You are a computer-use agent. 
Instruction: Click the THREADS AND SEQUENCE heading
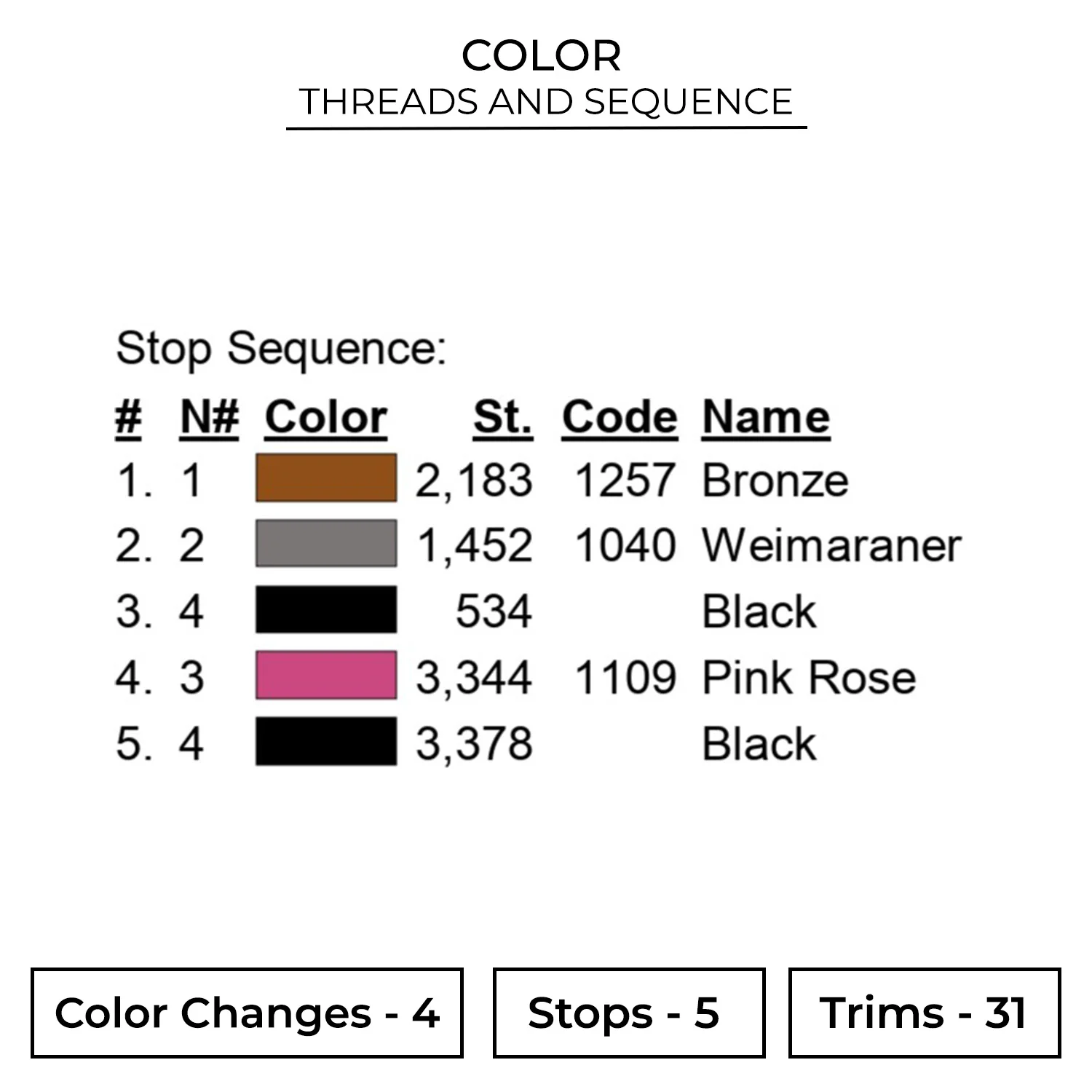click(x=546, y=101)
